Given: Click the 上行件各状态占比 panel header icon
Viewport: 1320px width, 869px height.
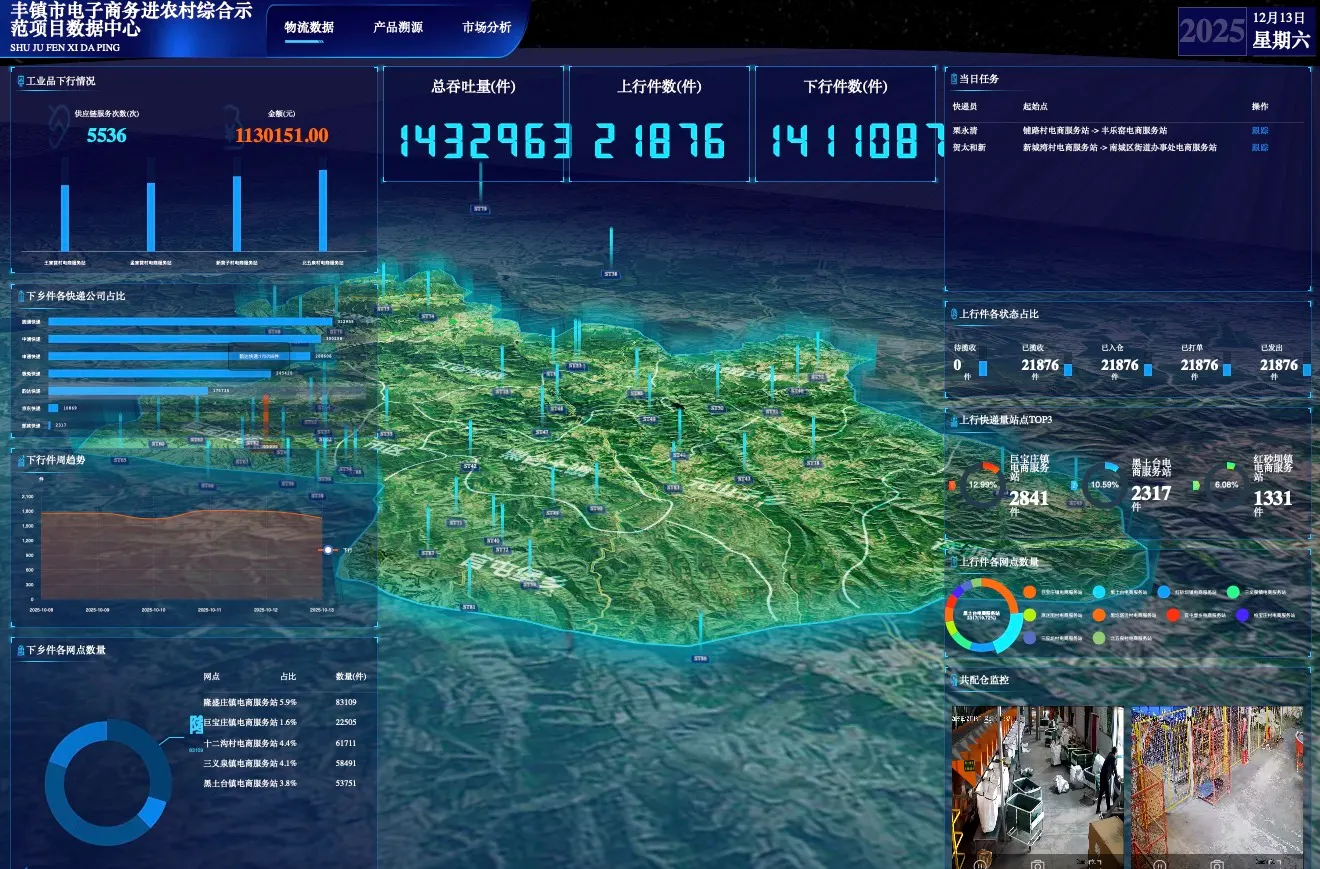Looking at the screenshot, I should [953, 314].
